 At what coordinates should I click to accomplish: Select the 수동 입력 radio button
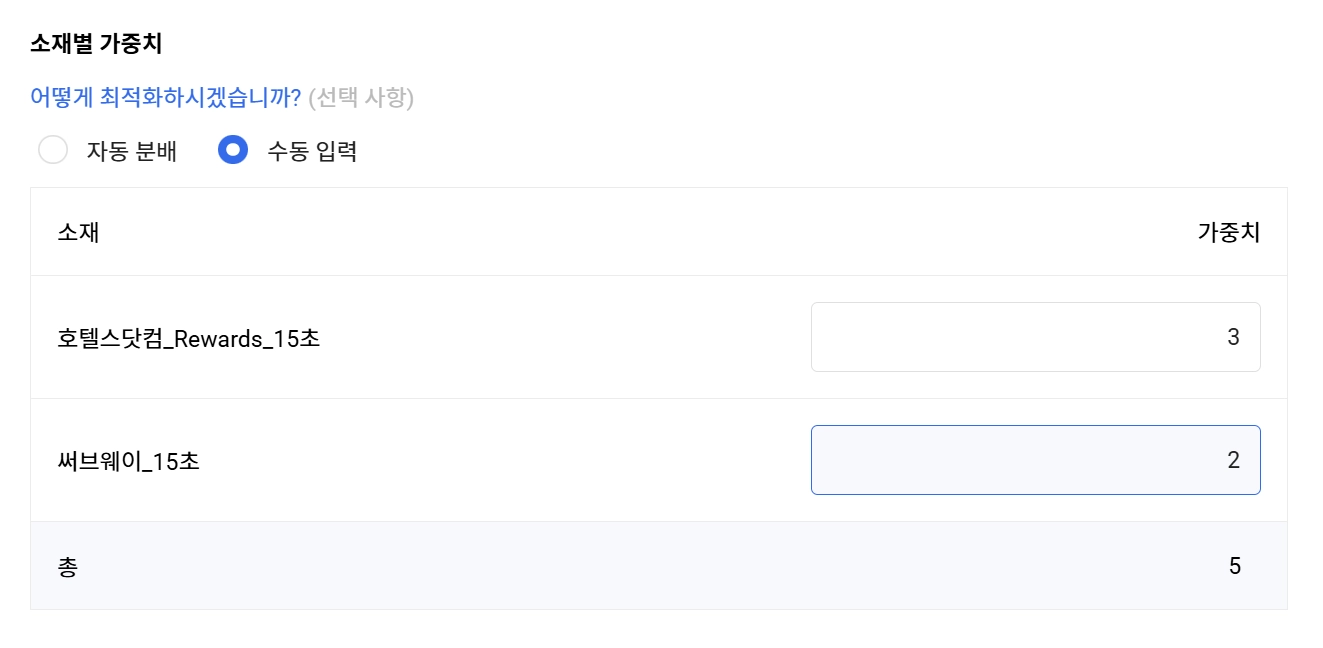(x=233, y=151)
